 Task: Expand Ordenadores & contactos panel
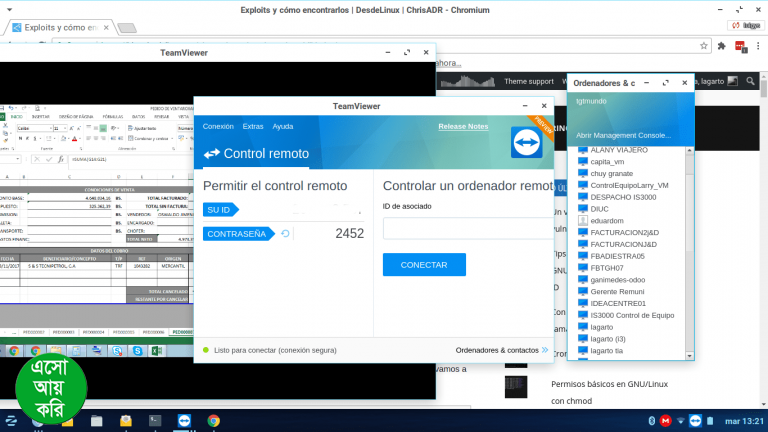(x=500, y=350)
